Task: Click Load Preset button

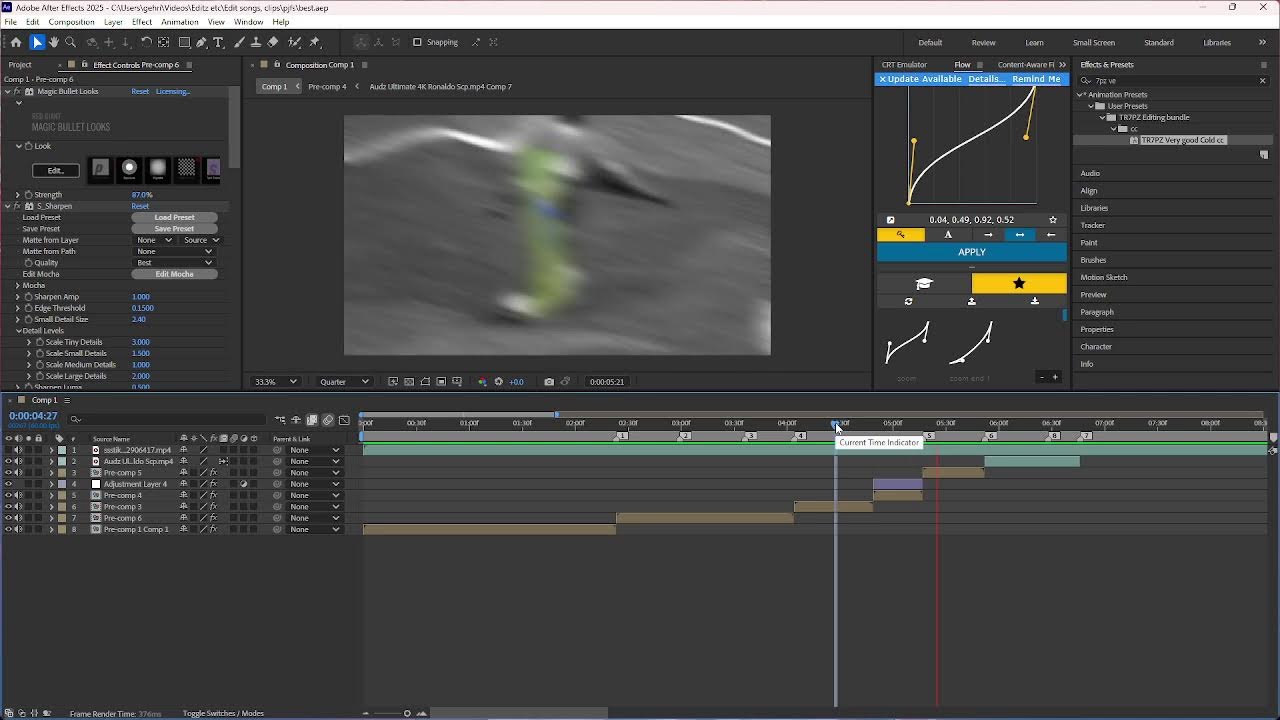Action: (x=174, y=217)
